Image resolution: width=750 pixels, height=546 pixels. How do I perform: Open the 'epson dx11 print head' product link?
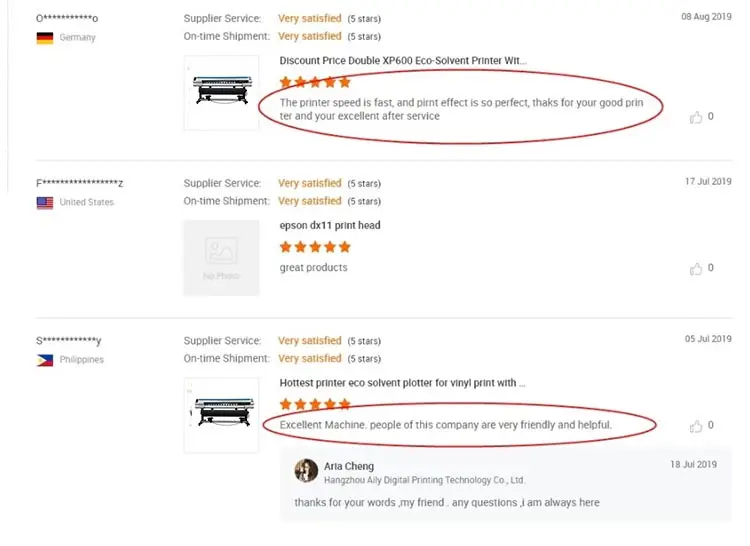[x=330, y=226]
